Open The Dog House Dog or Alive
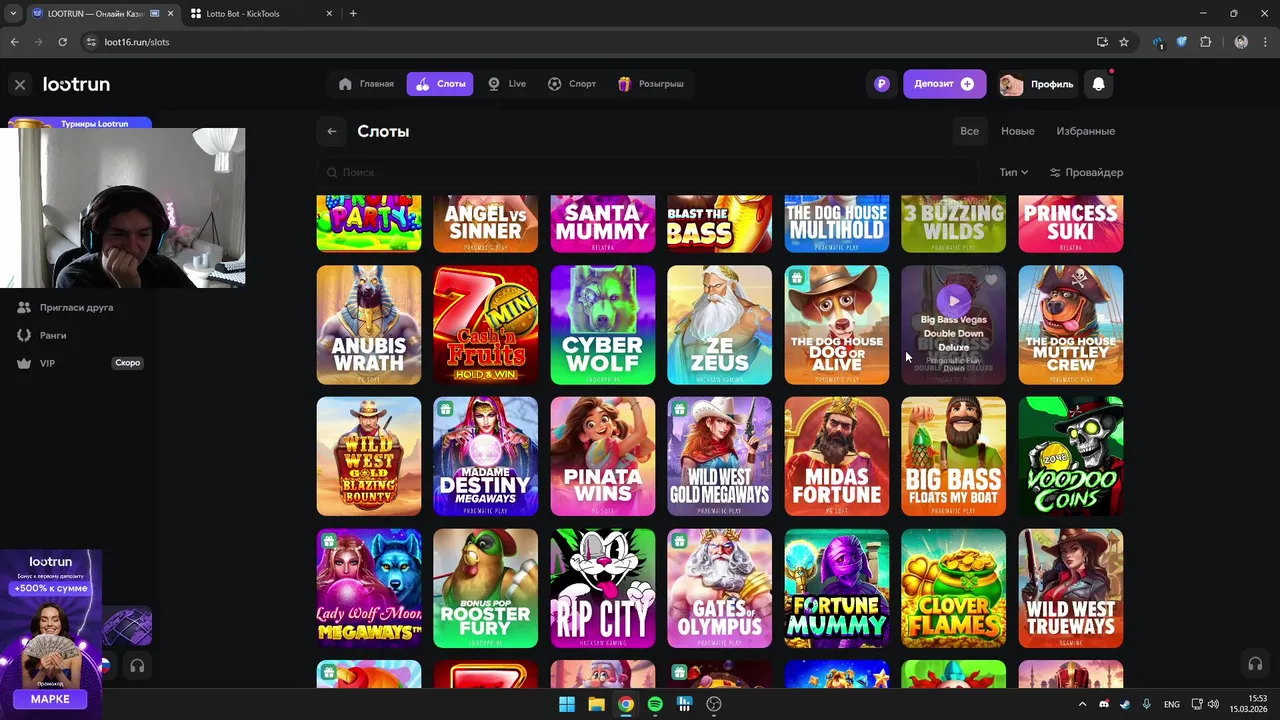 tap(837, 325)
